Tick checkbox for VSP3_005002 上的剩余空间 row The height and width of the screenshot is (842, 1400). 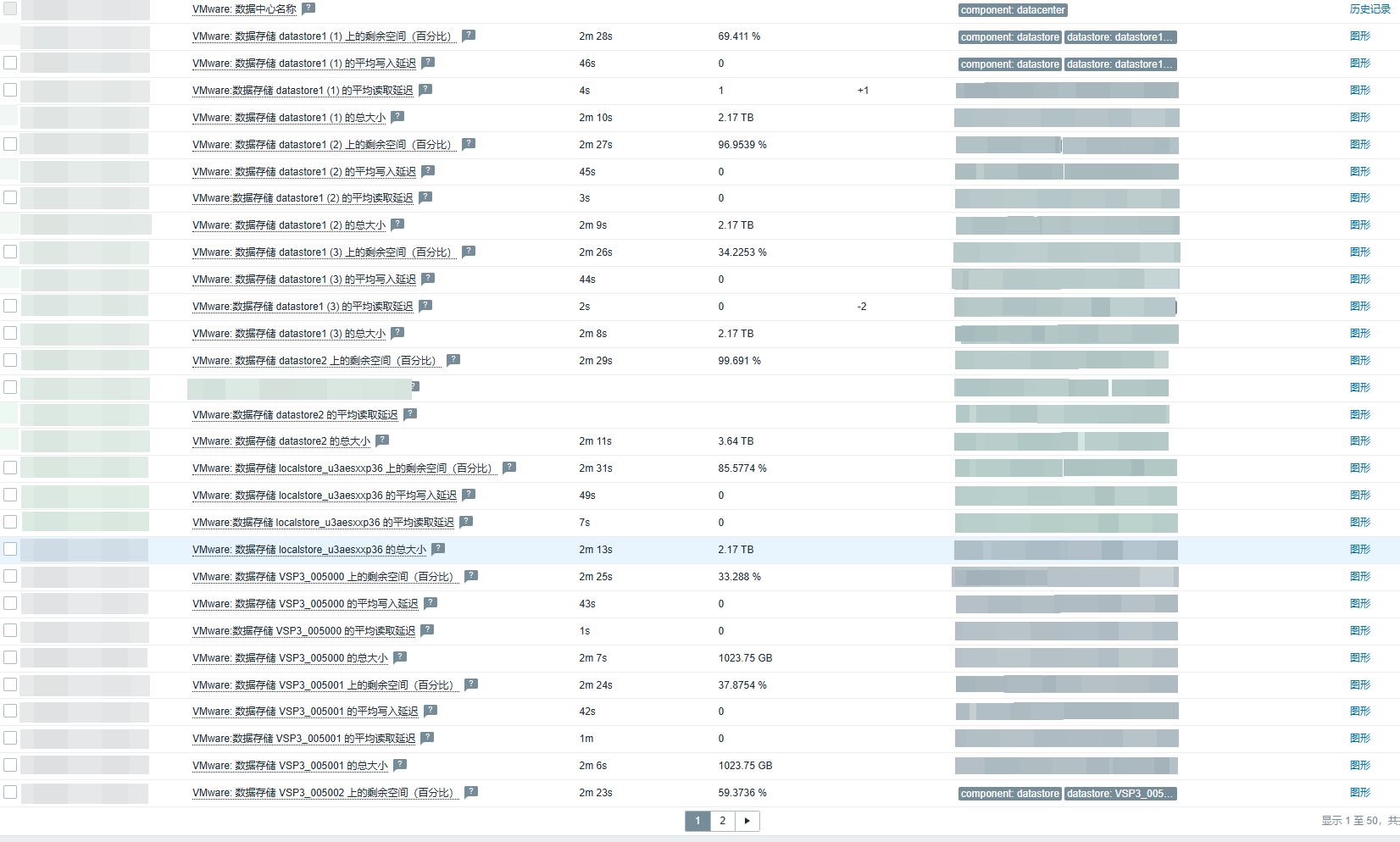pyautogui.click(x=10, y=792)
